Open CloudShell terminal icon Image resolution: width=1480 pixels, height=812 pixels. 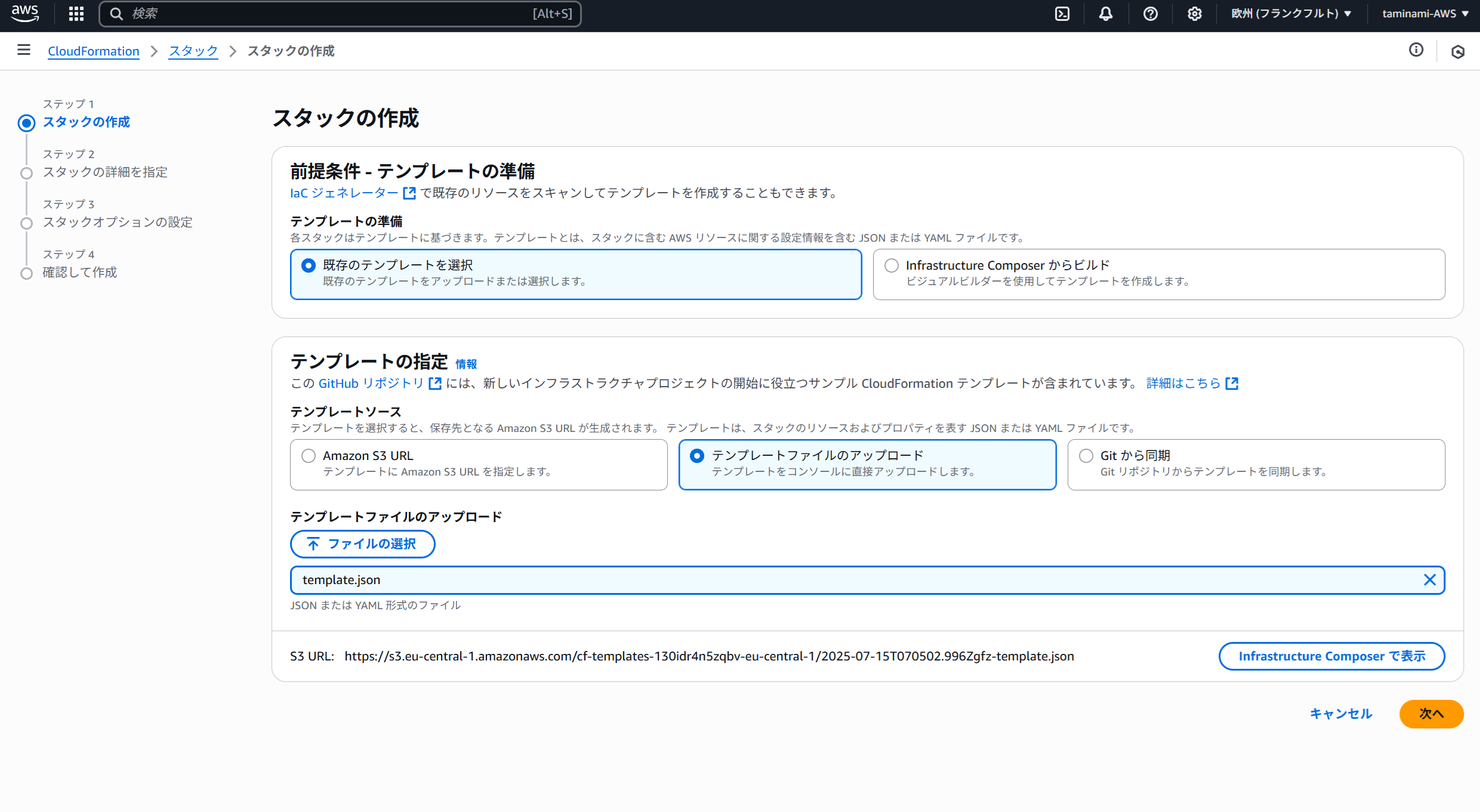pyautogui.click(x=1062, y=14)
